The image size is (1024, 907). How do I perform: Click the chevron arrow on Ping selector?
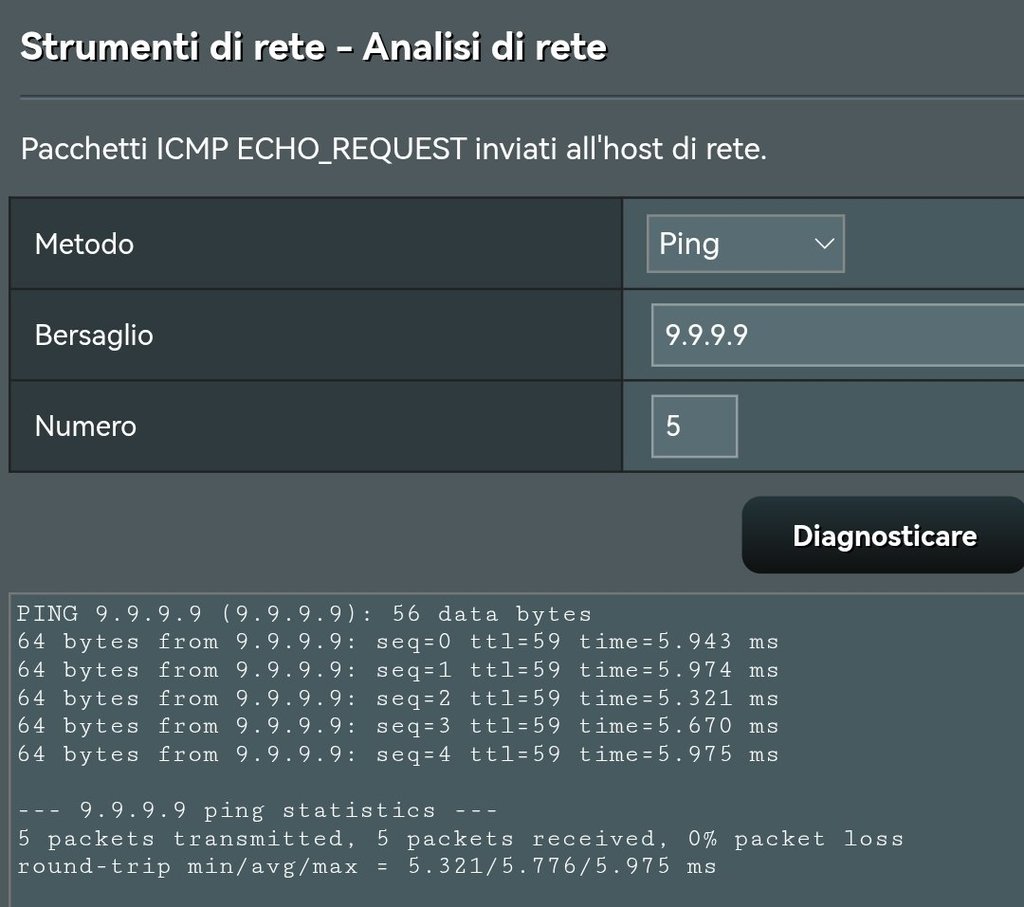824,244
